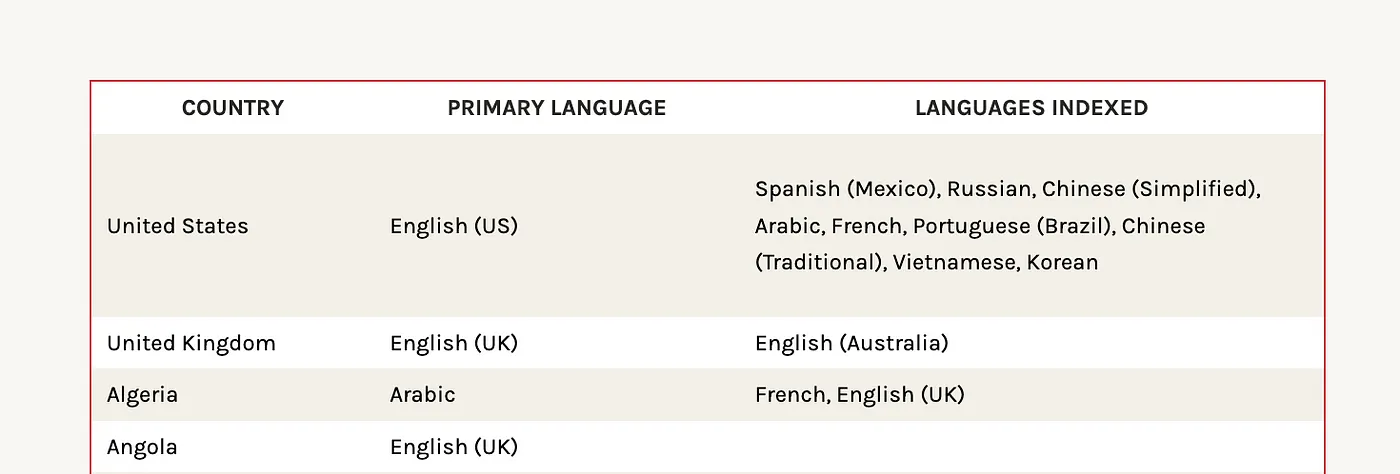The image size is (1400, 474).
Task: Click the Vietnamese, Korean text line
Action: click(995, 263)
